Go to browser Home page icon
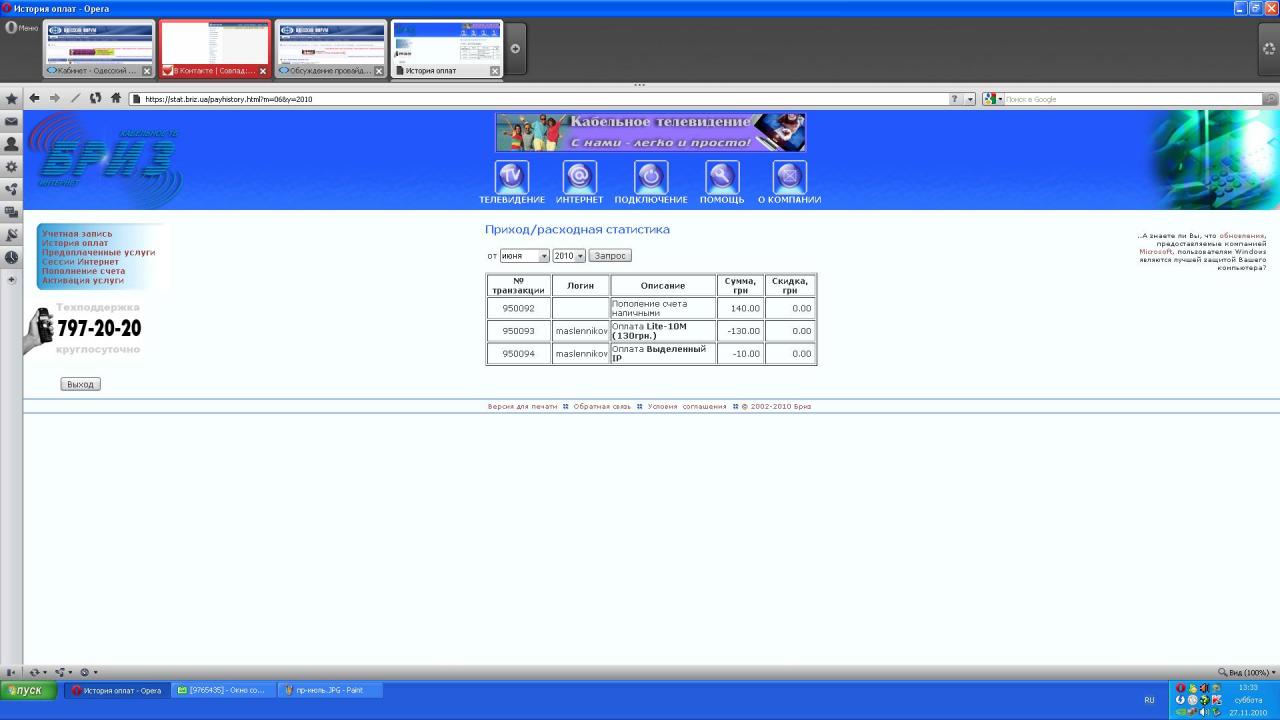Screen dimensions: 1280x720 [x=116, y=99]
